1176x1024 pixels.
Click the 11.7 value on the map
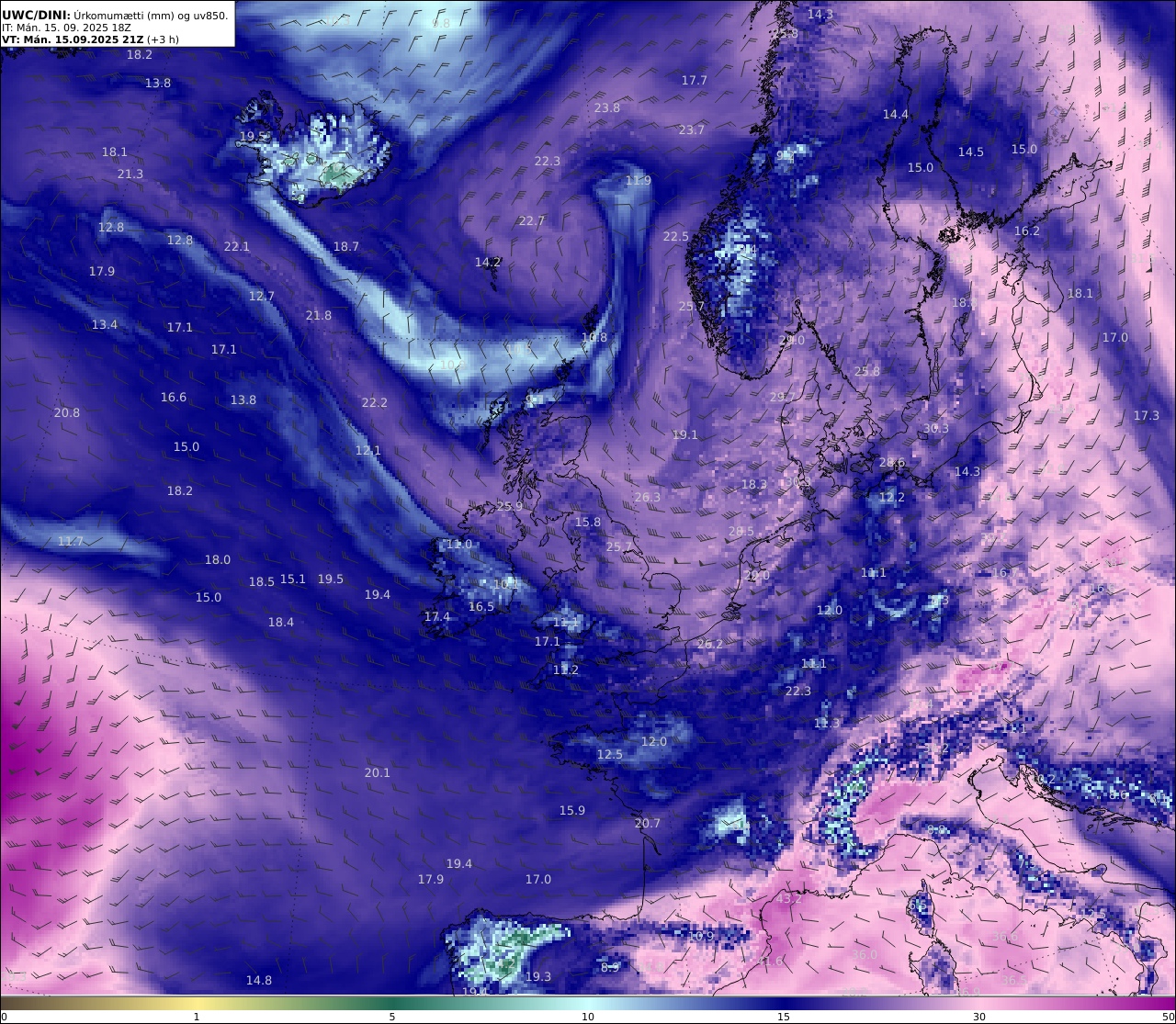click(x=71, y=541)
